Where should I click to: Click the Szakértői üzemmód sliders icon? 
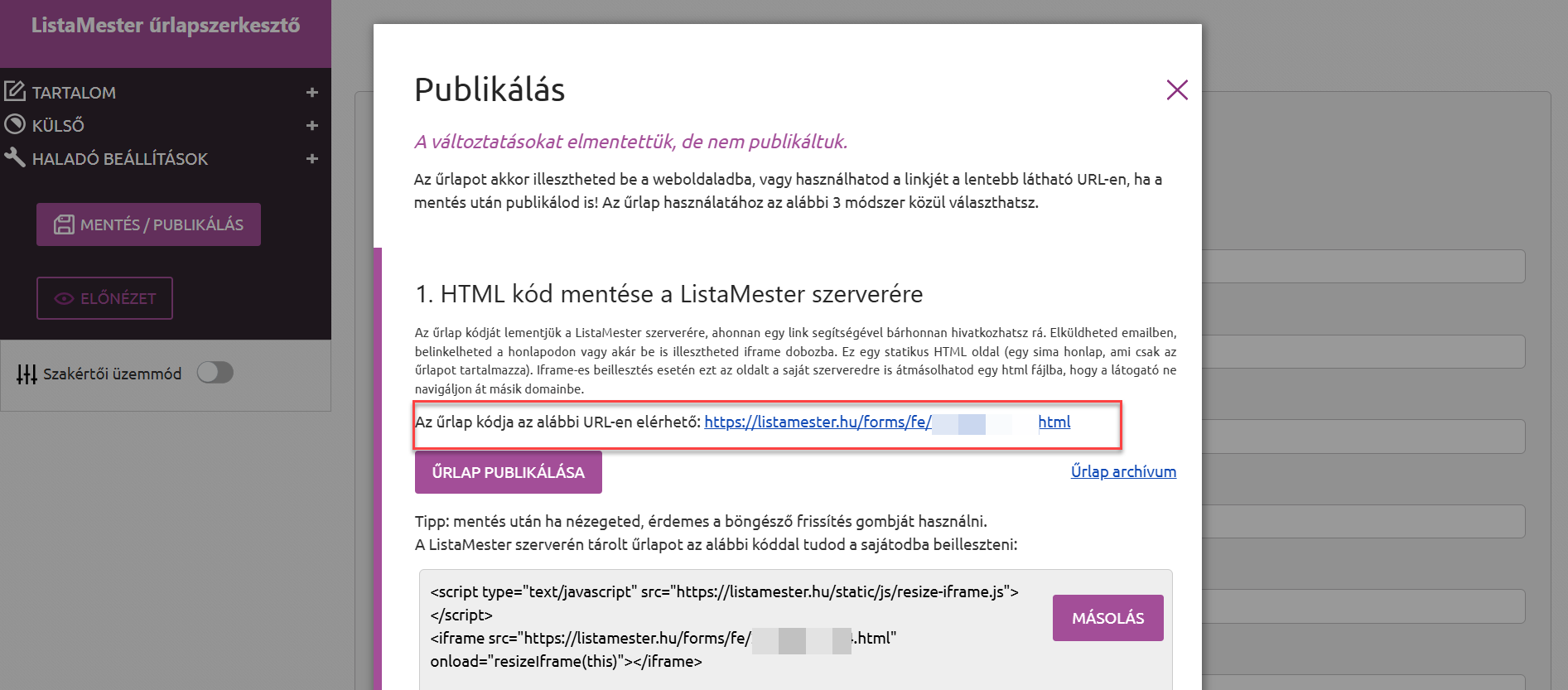pos(27,374)
